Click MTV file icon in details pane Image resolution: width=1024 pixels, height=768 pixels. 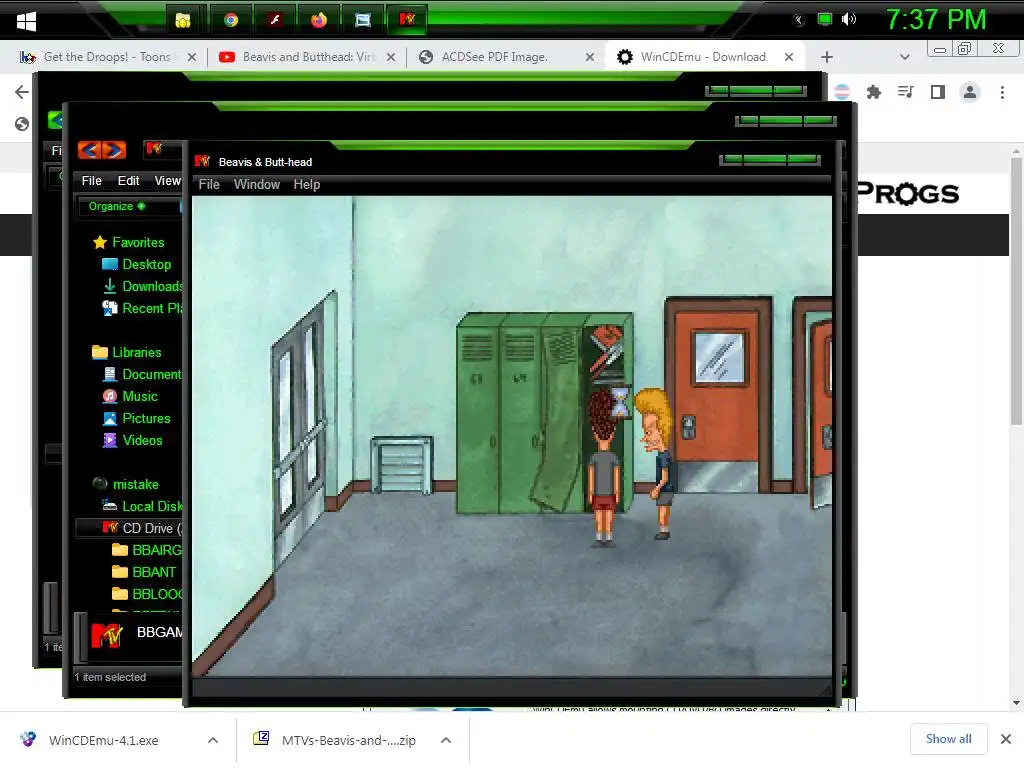(106, 635)
